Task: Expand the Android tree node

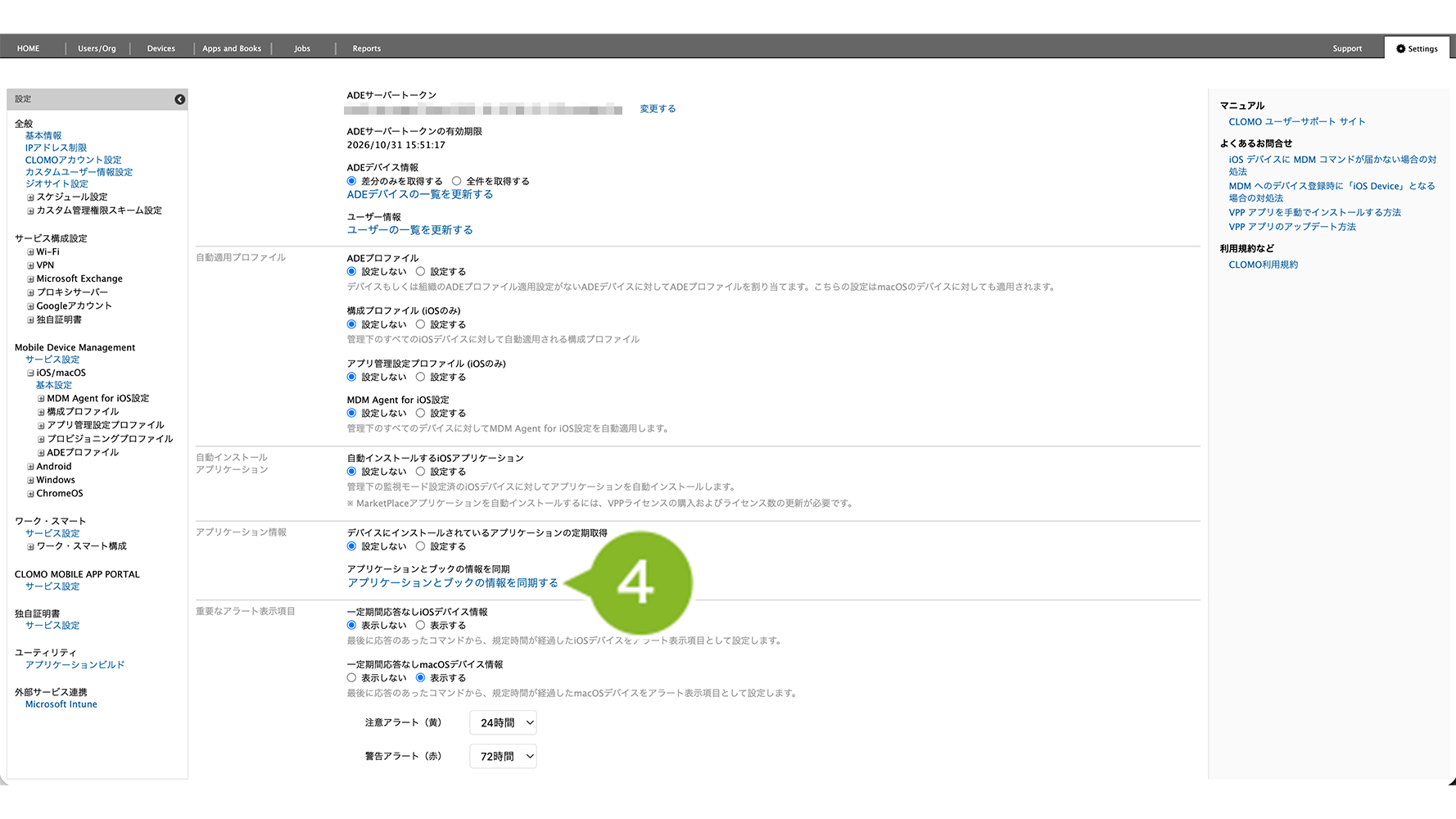Action: [30, 467]
